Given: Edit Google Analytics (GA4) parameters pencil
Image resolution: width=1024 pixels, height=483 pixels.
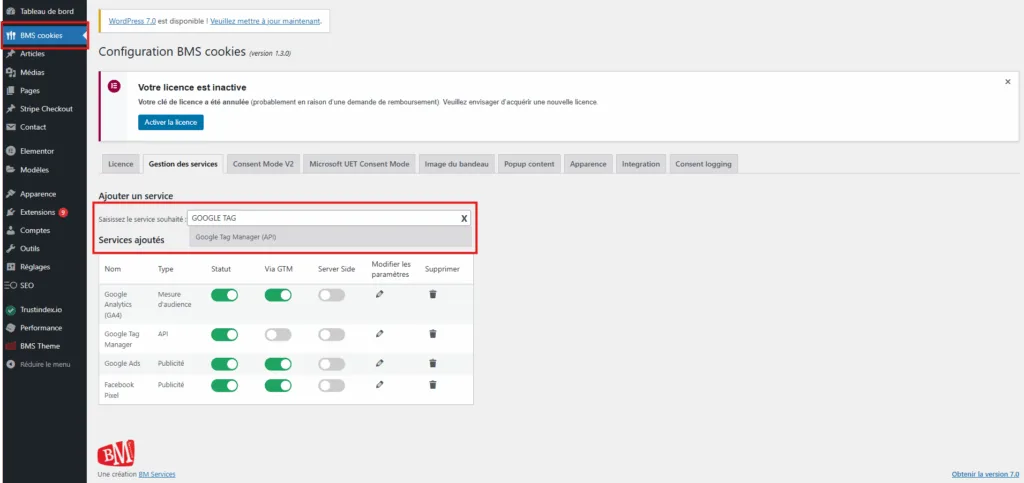Looking at the screenshot, I should pos(379,294).
